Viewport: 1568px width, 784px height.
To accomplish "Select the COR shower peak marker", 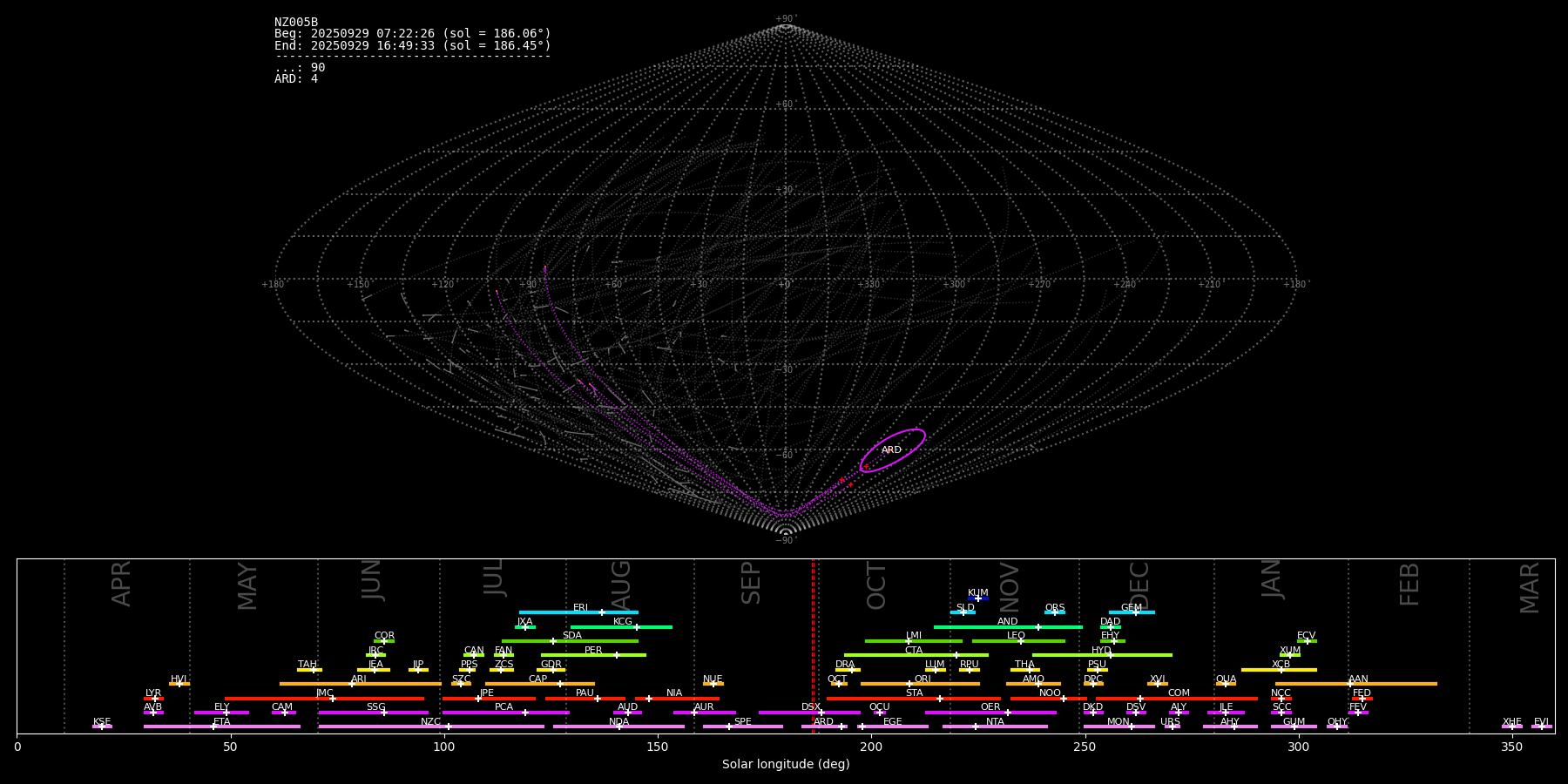I will (384, 641).
